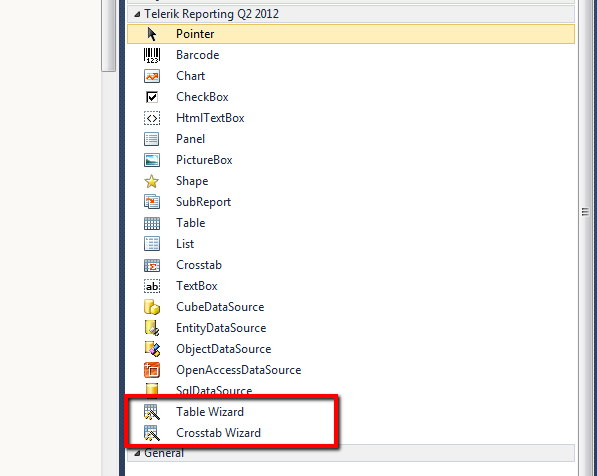The image size is (597, 476).
Task: Select the Table grid icon
Action: (152, 223)
